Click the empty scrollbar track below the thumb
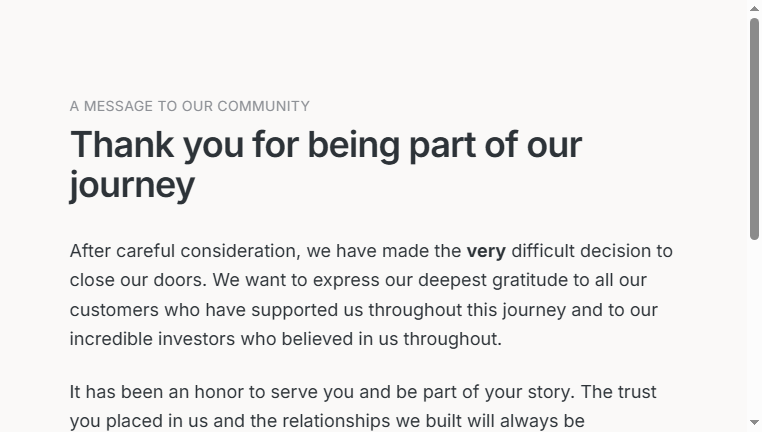The image size is (762, 432). [754, 328]
